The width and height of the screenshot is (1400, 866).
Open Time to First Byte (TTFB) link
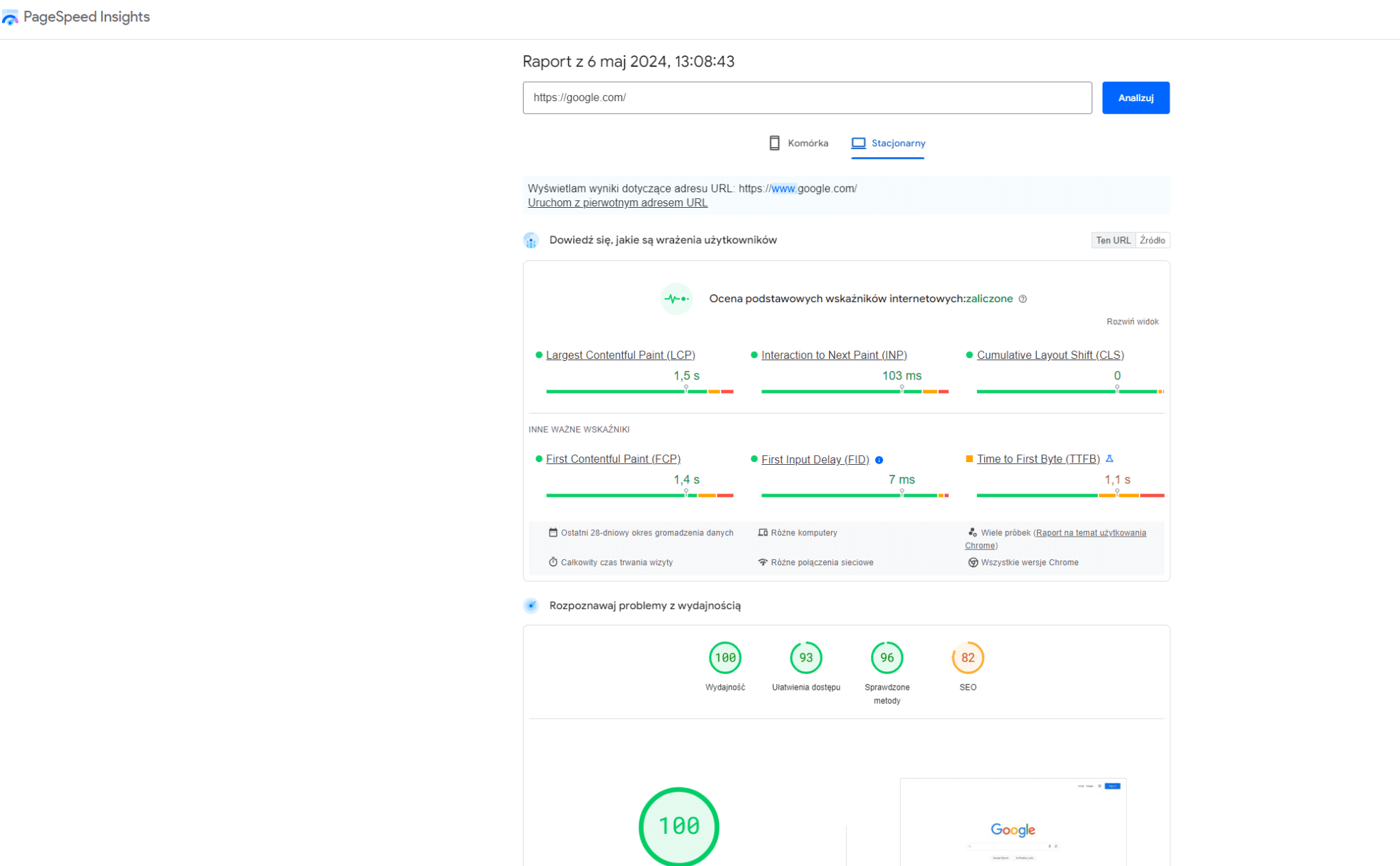coord(1038,459)
